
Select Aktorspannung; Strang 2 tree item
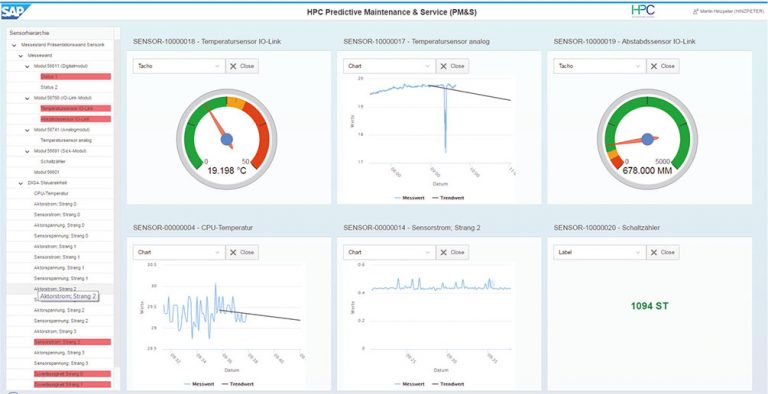coord(59,310)
